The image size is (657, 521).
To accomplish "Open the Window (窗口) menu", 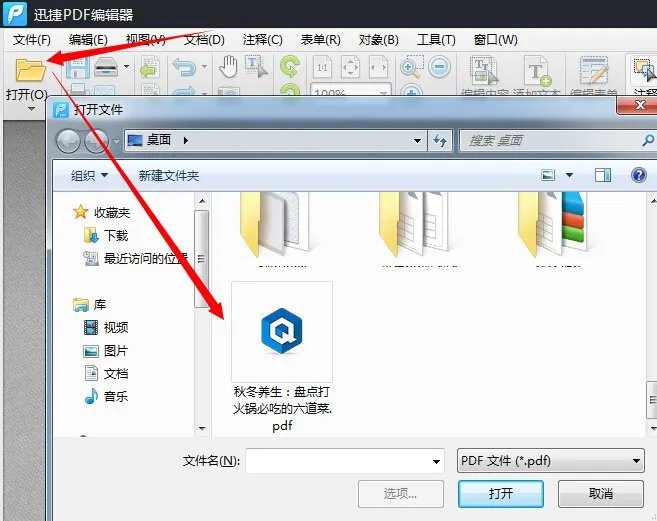I will 496,40.
